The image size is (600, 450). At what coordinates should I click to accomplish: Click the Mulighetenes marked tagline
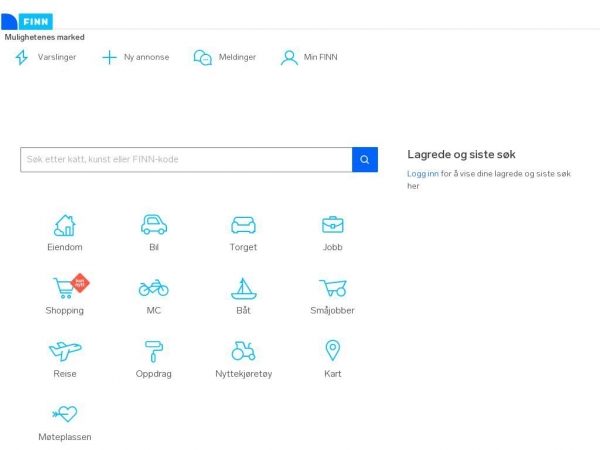tap(44, 37)
